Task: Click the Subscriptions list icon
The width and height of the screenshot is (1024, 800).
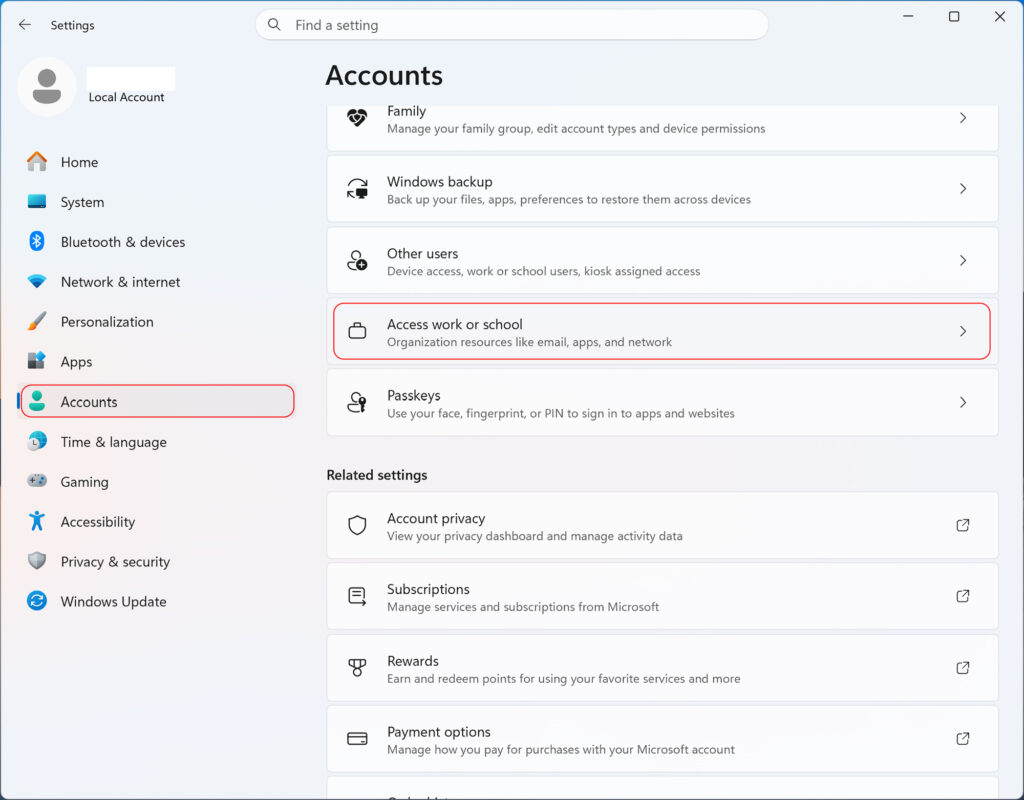Action: 357,596
